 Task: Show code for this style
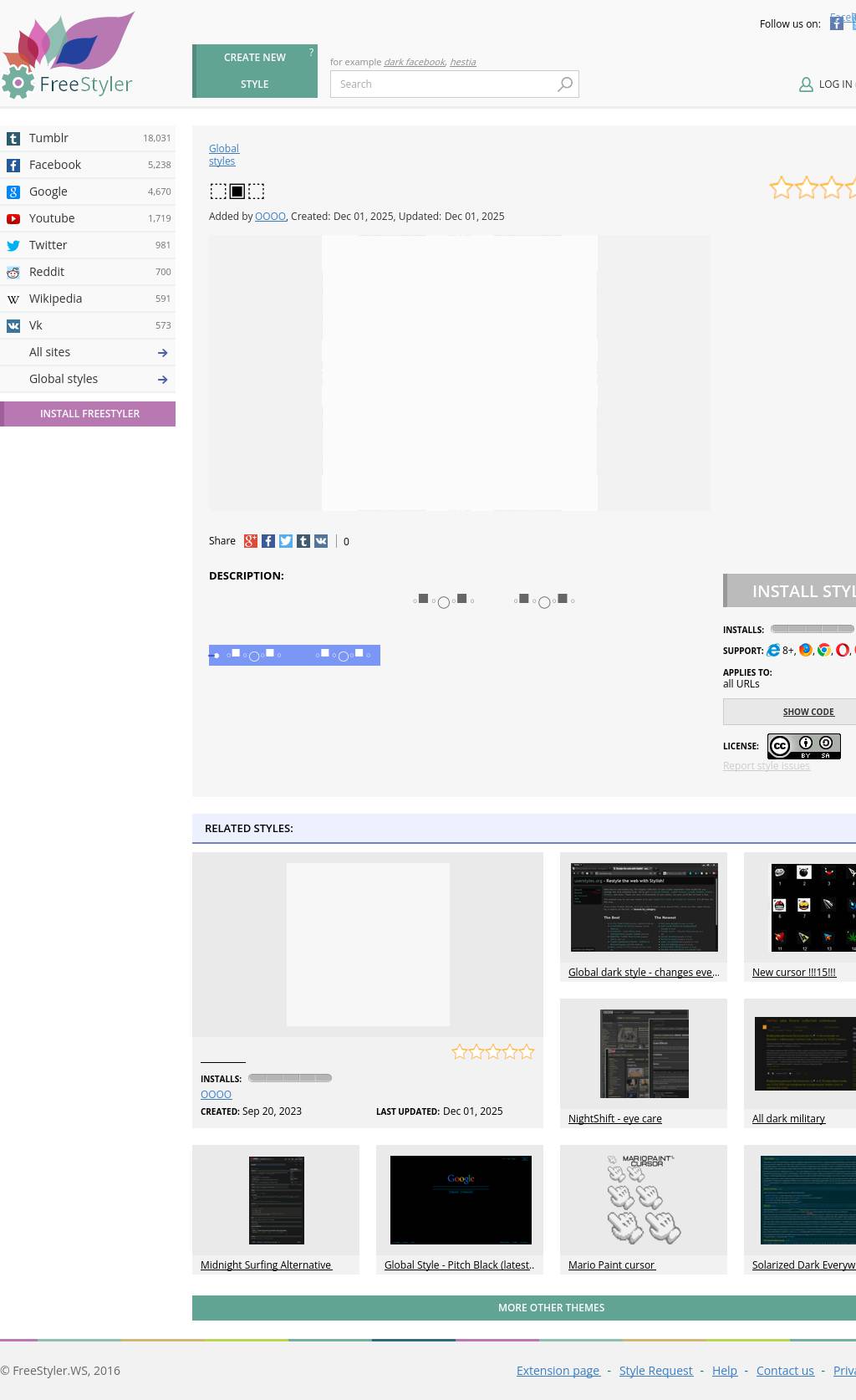pyautogui.click(x=808, y=712)
